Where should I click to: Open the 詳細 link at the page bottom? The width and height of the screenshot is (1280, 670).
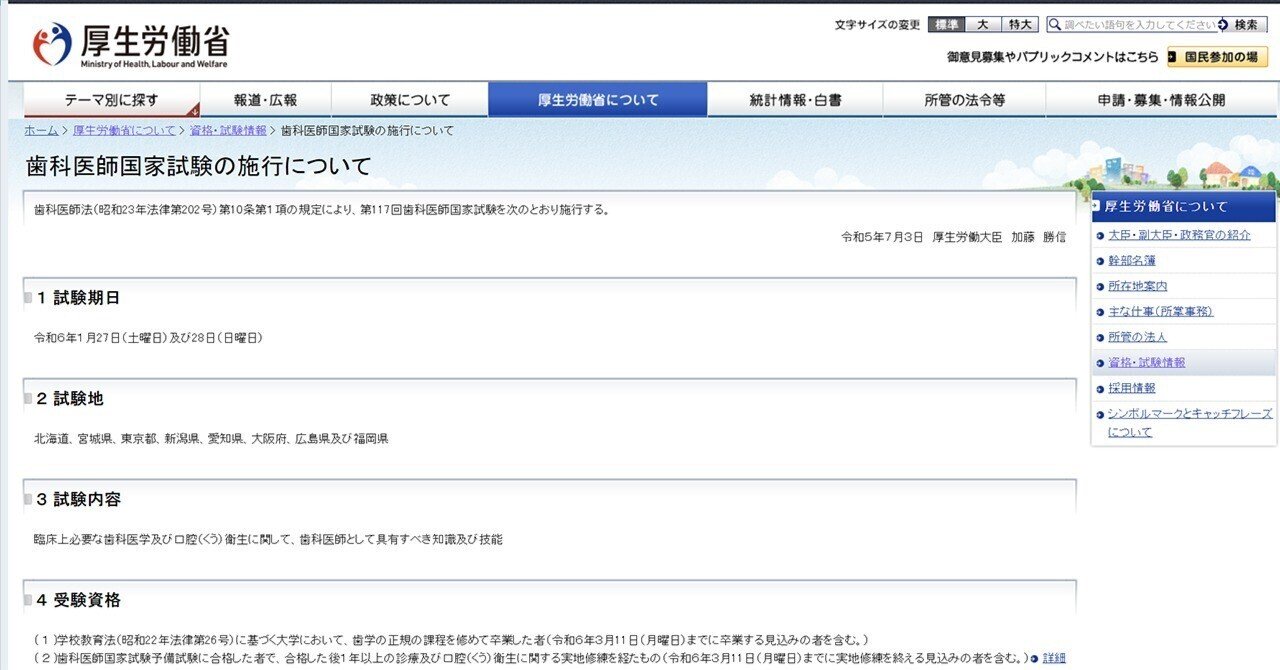tap(1053, 658)
